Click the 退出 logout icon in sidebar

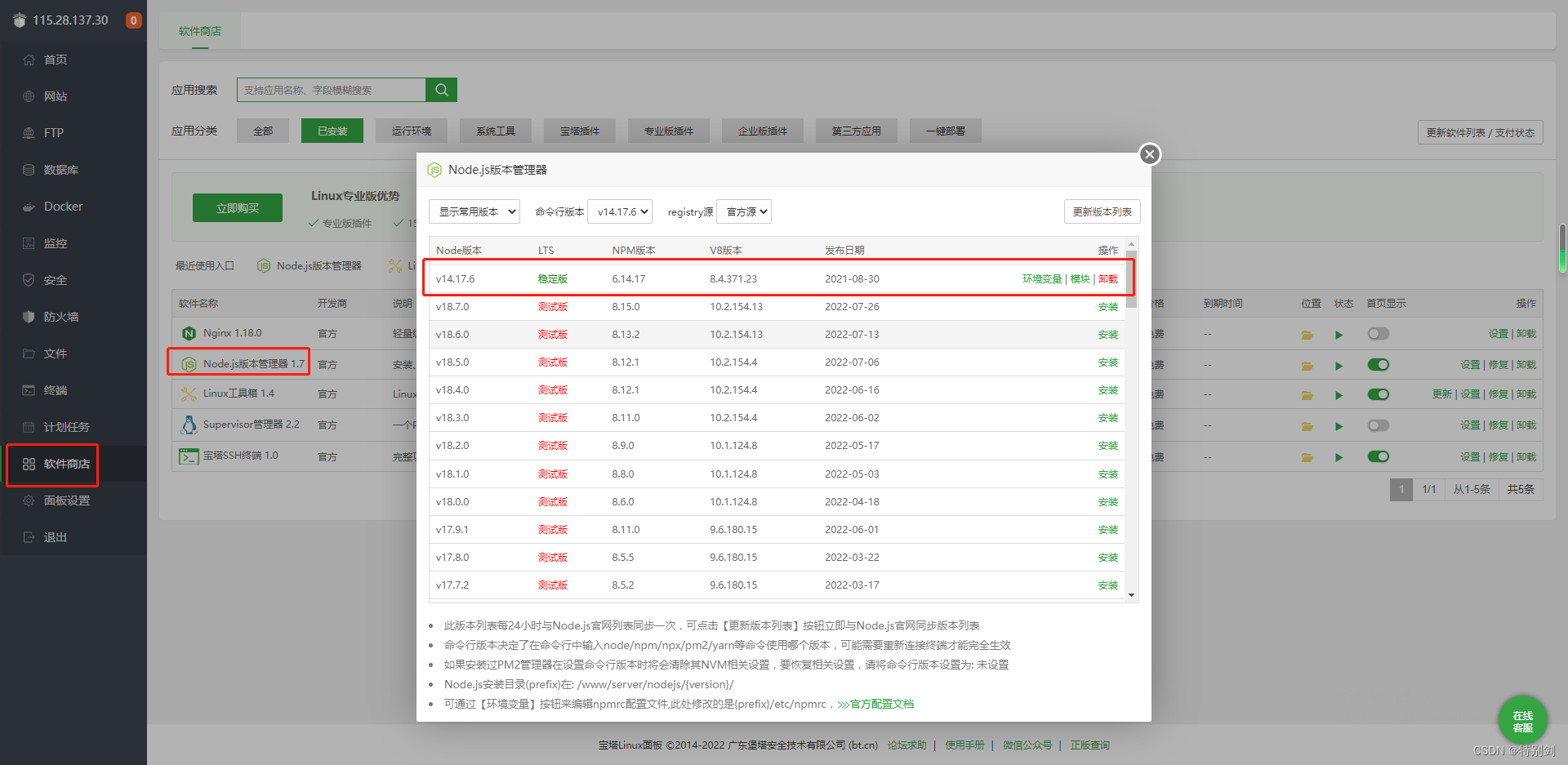[29, 537]
